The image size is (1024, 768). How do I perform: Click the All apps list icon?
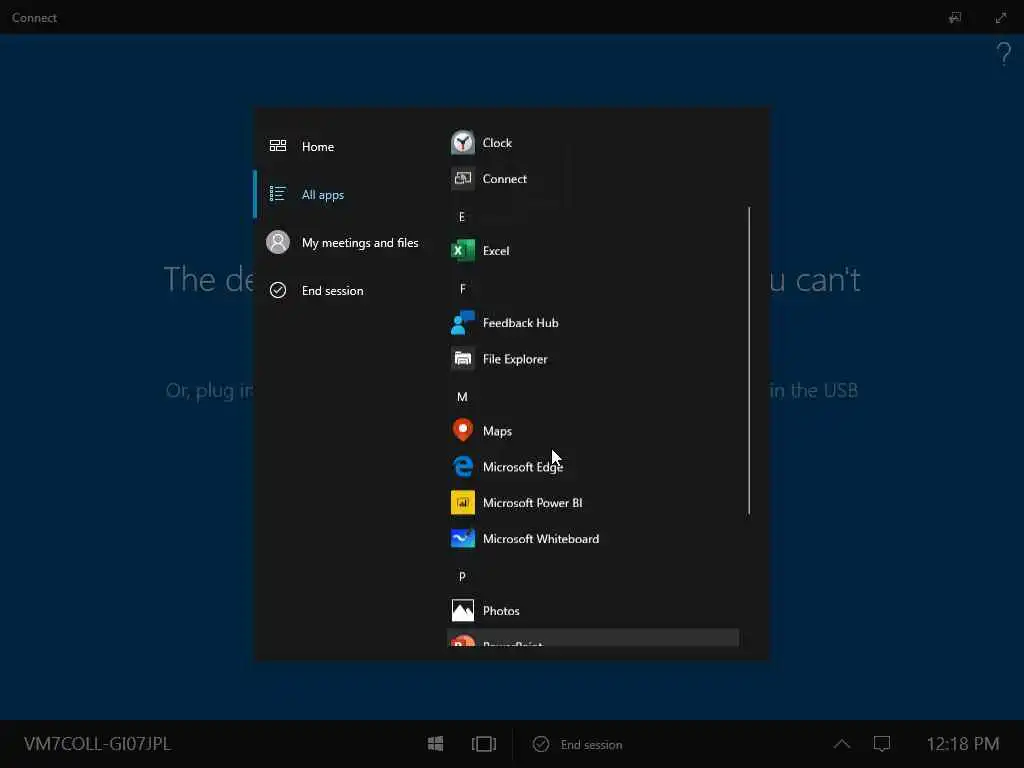278,194
